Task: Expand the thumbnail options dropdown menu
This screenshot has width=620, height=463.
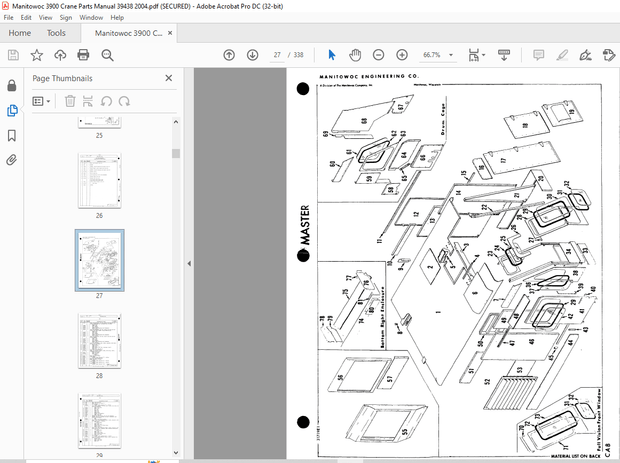Action: coord(42,100)
